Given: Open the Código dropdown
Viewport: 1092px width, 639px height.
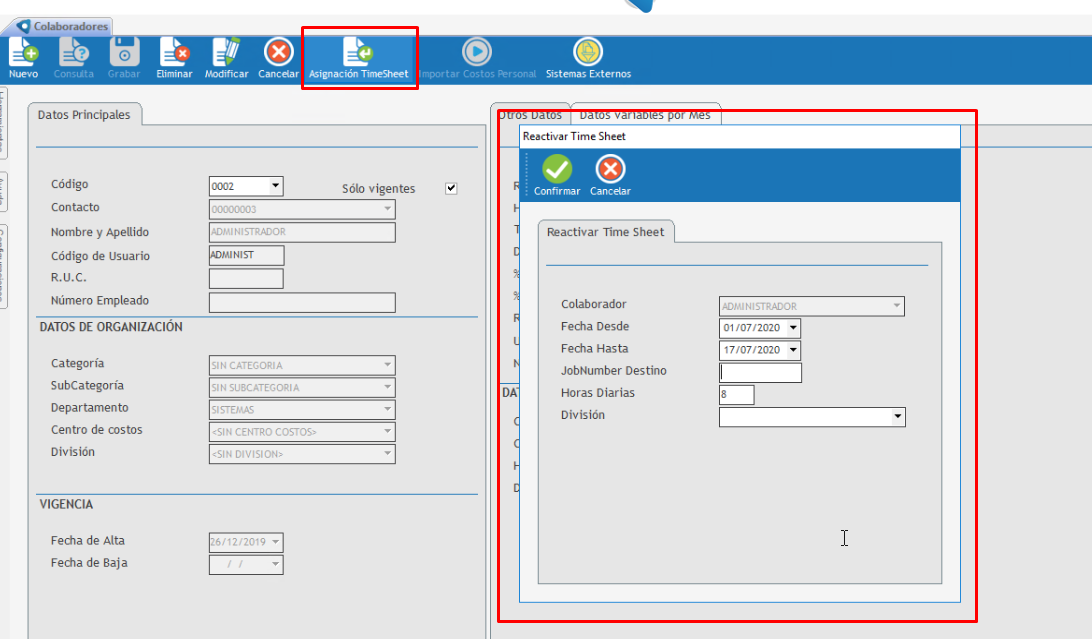Looking at the screenshot, I should [x=275, y=186].
